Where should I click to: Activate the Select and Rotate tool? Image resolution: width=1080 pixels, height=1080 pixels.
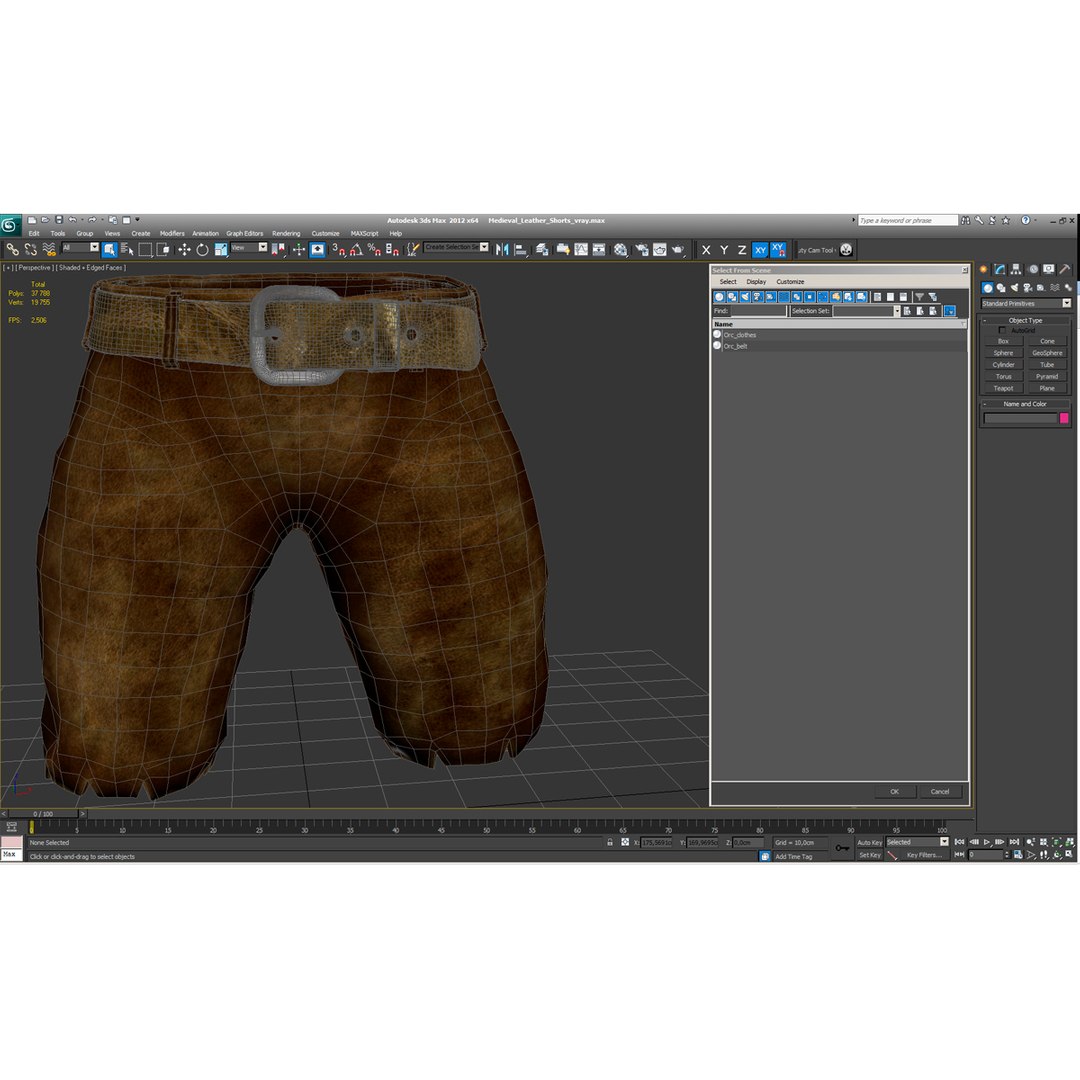coord(202,249)
